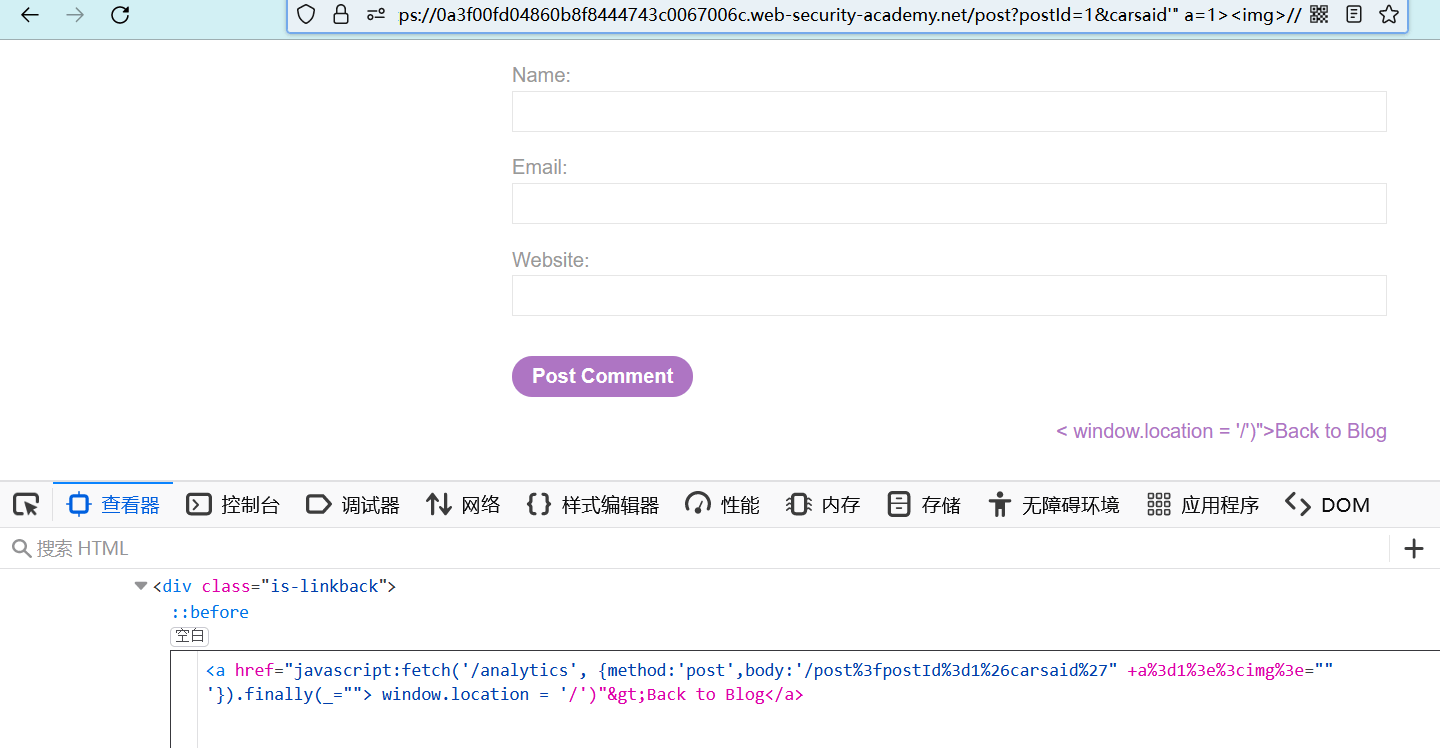Screen dimensions: 1440x748
Task: Activate the element picker tool
Action: pyautogui.click(x=26, y=505)
